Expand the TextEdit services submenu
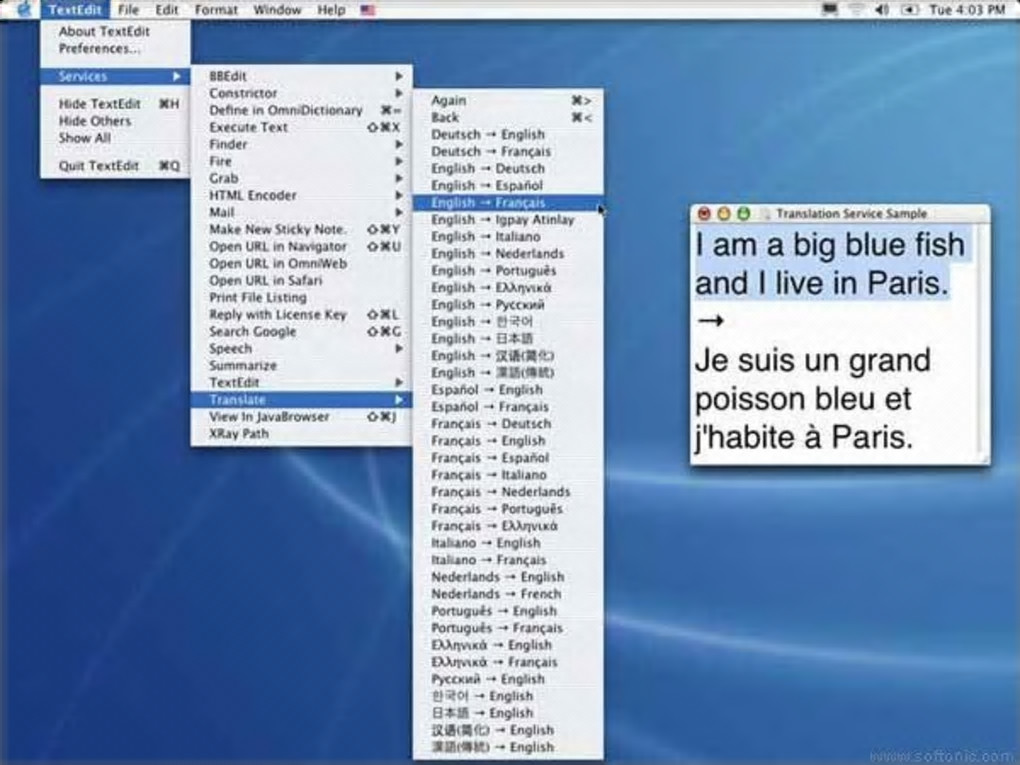 [301, 382]
